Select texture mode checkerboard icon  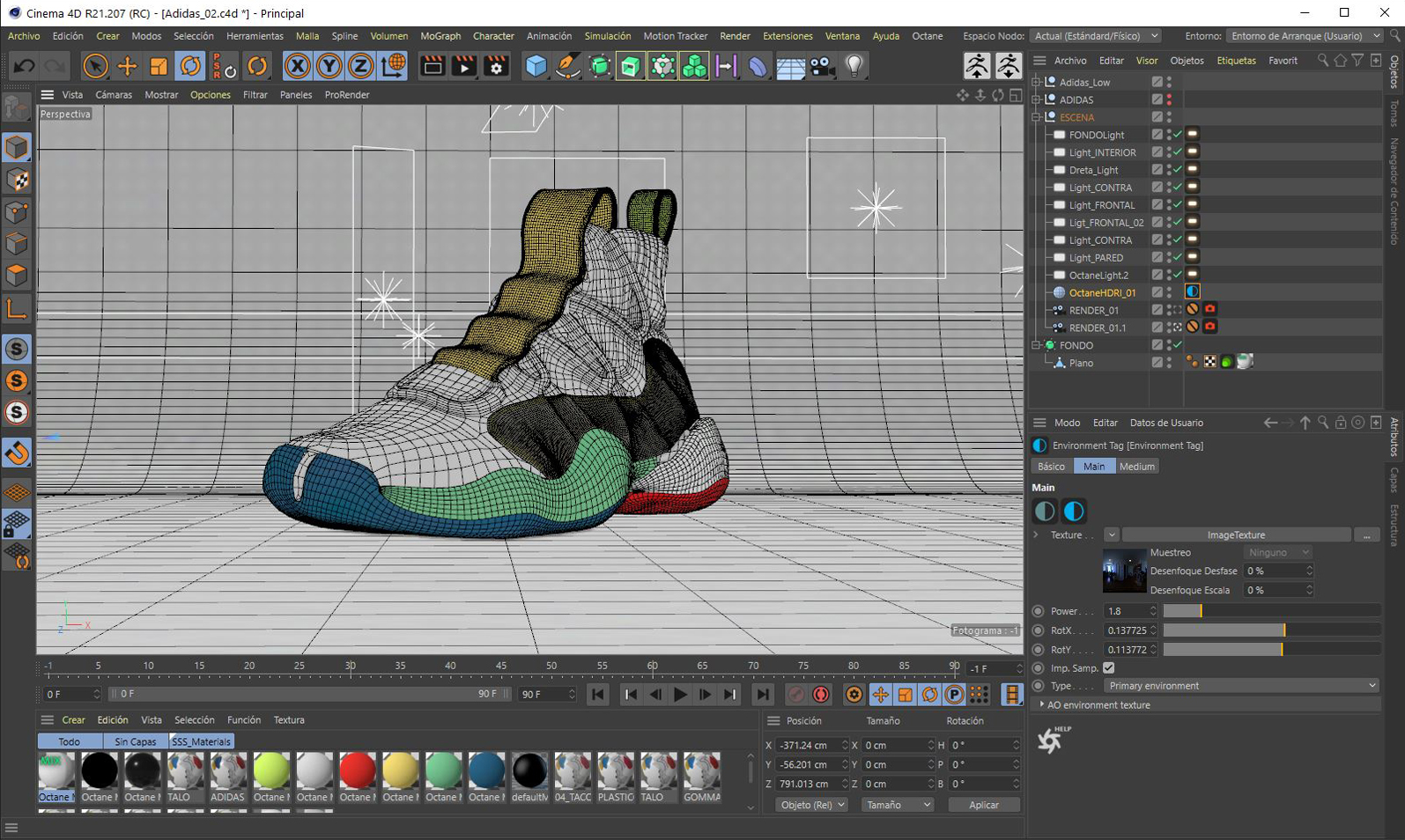(17, 180)
